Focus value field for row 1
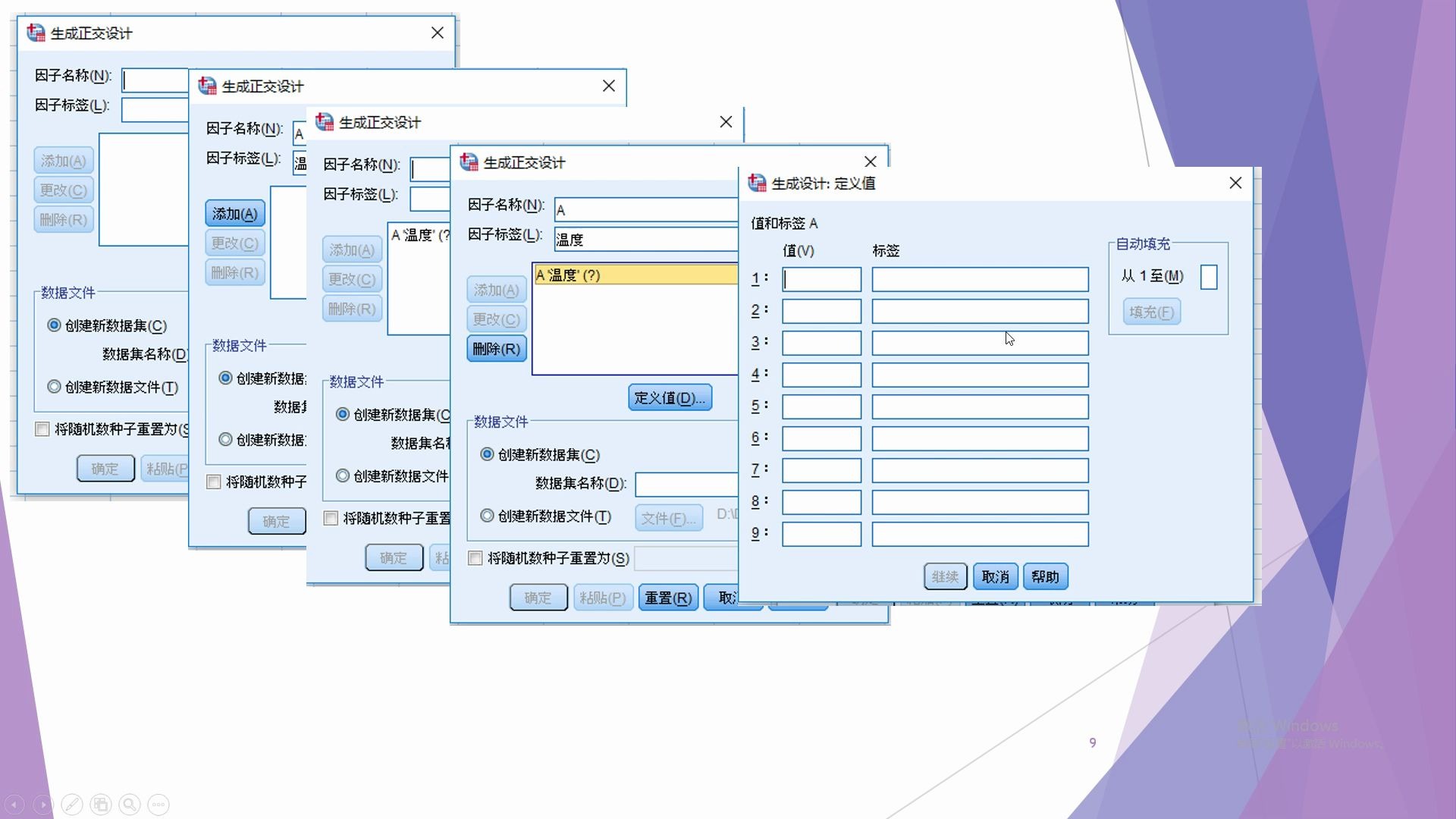The width and height of the screenshot is (1456, 819). (x=821, y=279)
